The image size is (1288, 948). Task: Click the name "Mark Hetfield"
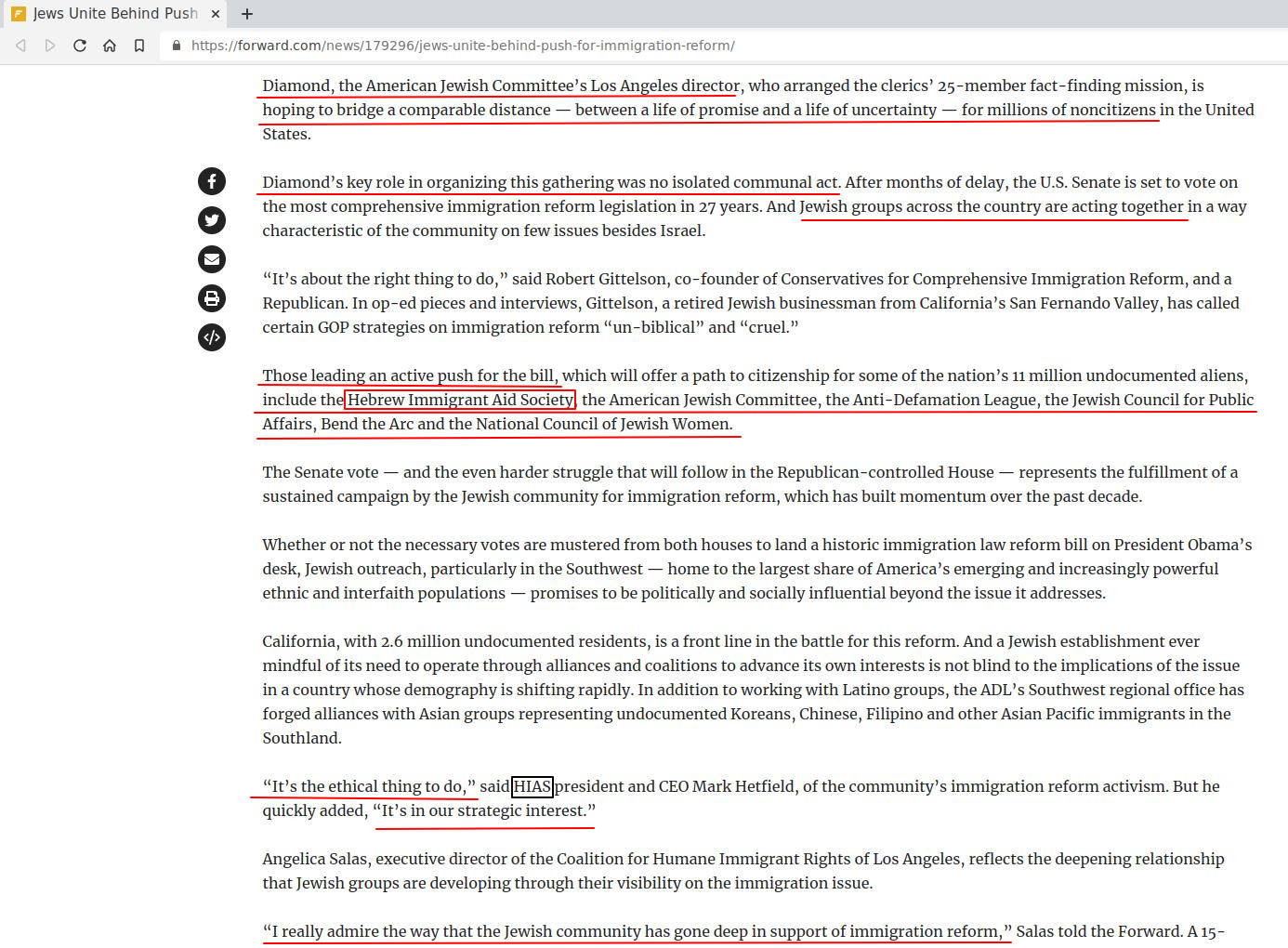(743, 786)
